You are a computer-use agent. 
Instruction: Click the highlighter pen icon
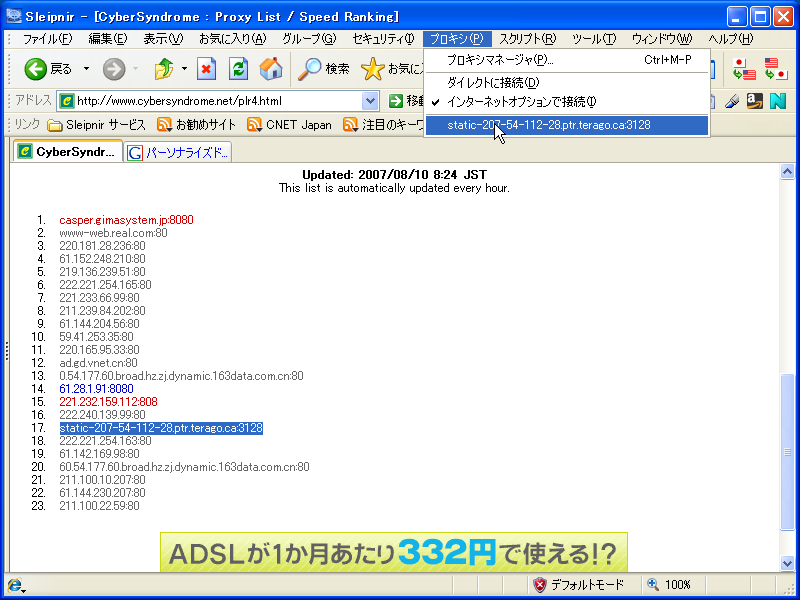pos(732,101)
